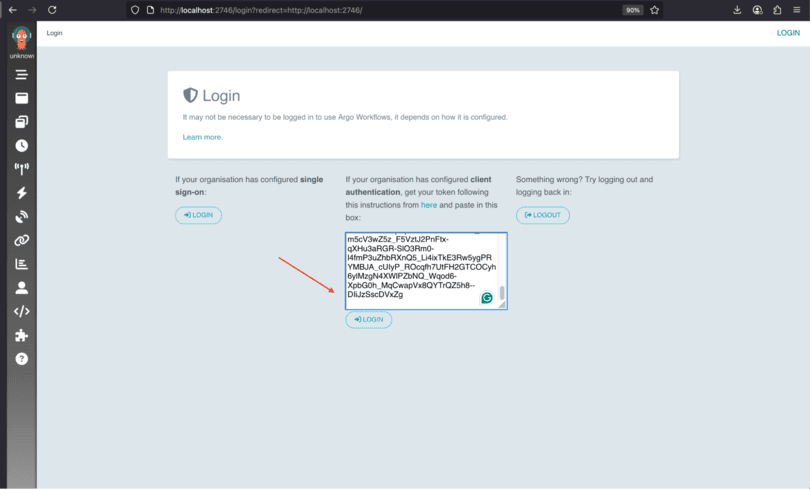Click the LOGOUT button
Screen dimensions: 810x489
coord(543,215)
